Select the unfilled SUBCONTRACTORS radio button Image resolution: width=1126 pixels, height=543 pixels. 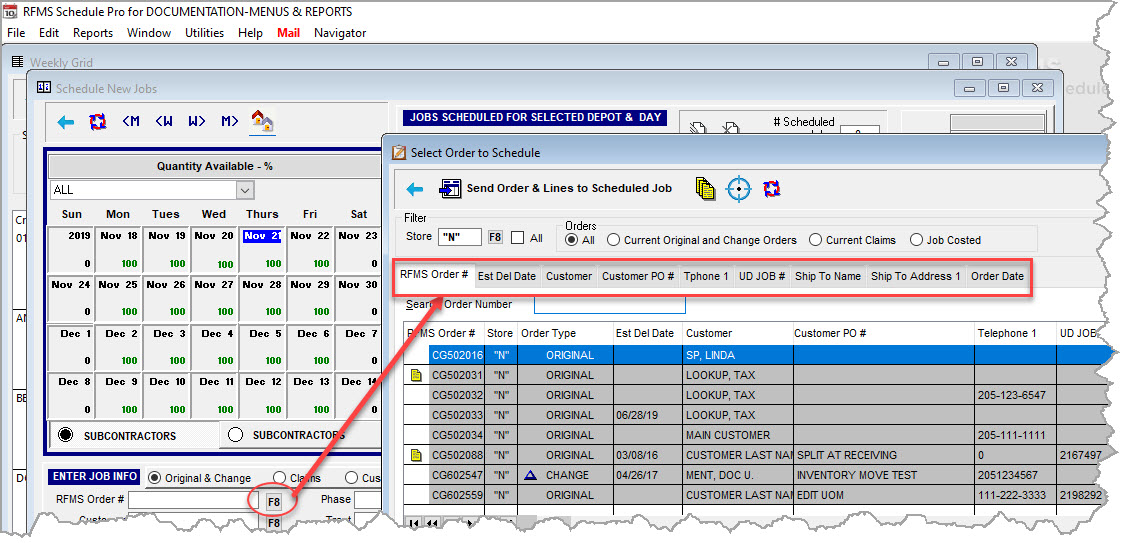click(x=235, y=435)
